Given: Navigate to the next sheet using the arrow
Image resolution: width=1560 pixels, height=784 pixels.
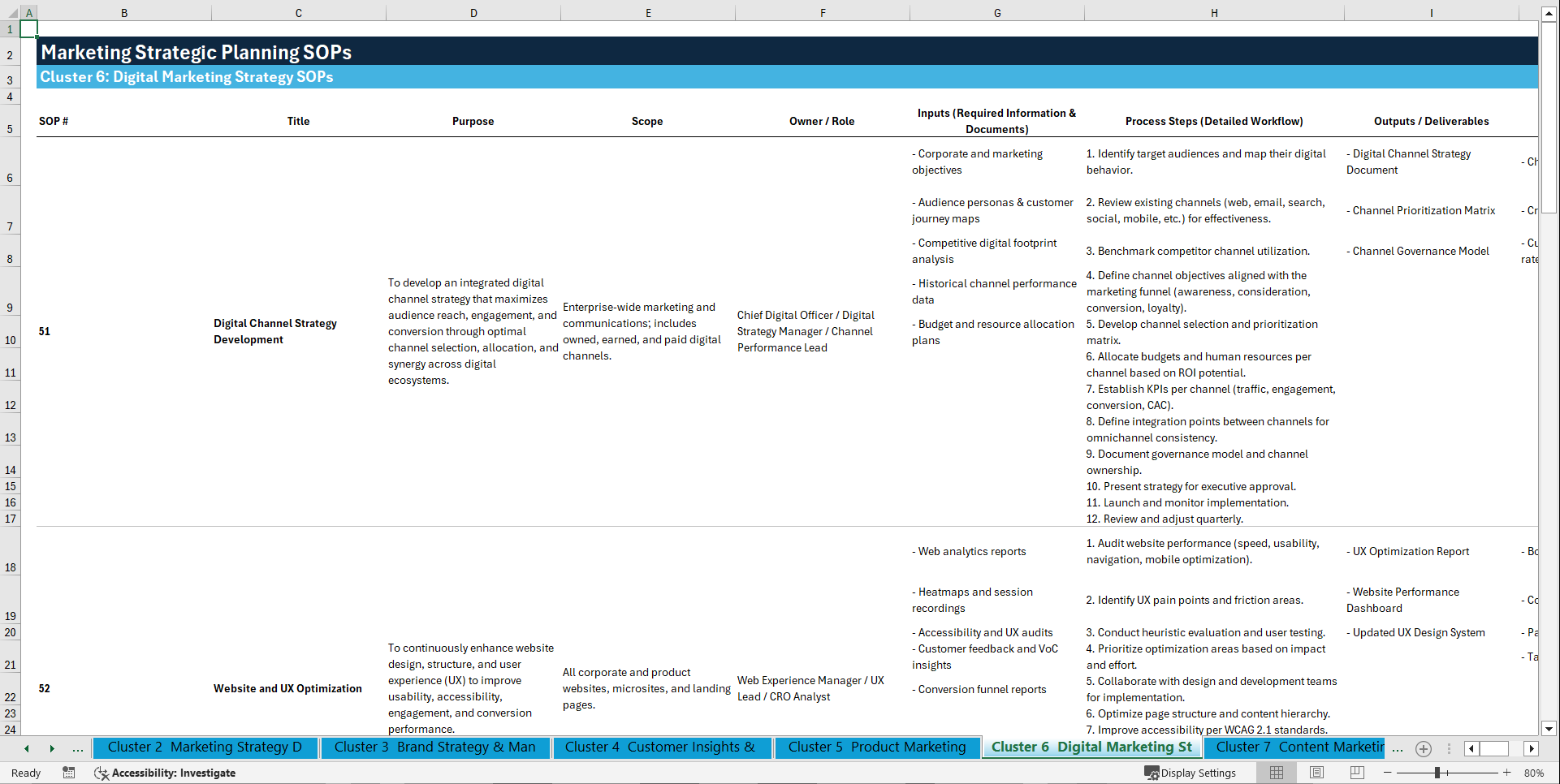Looking at the screenshot, I should click(x=52, y=748).
